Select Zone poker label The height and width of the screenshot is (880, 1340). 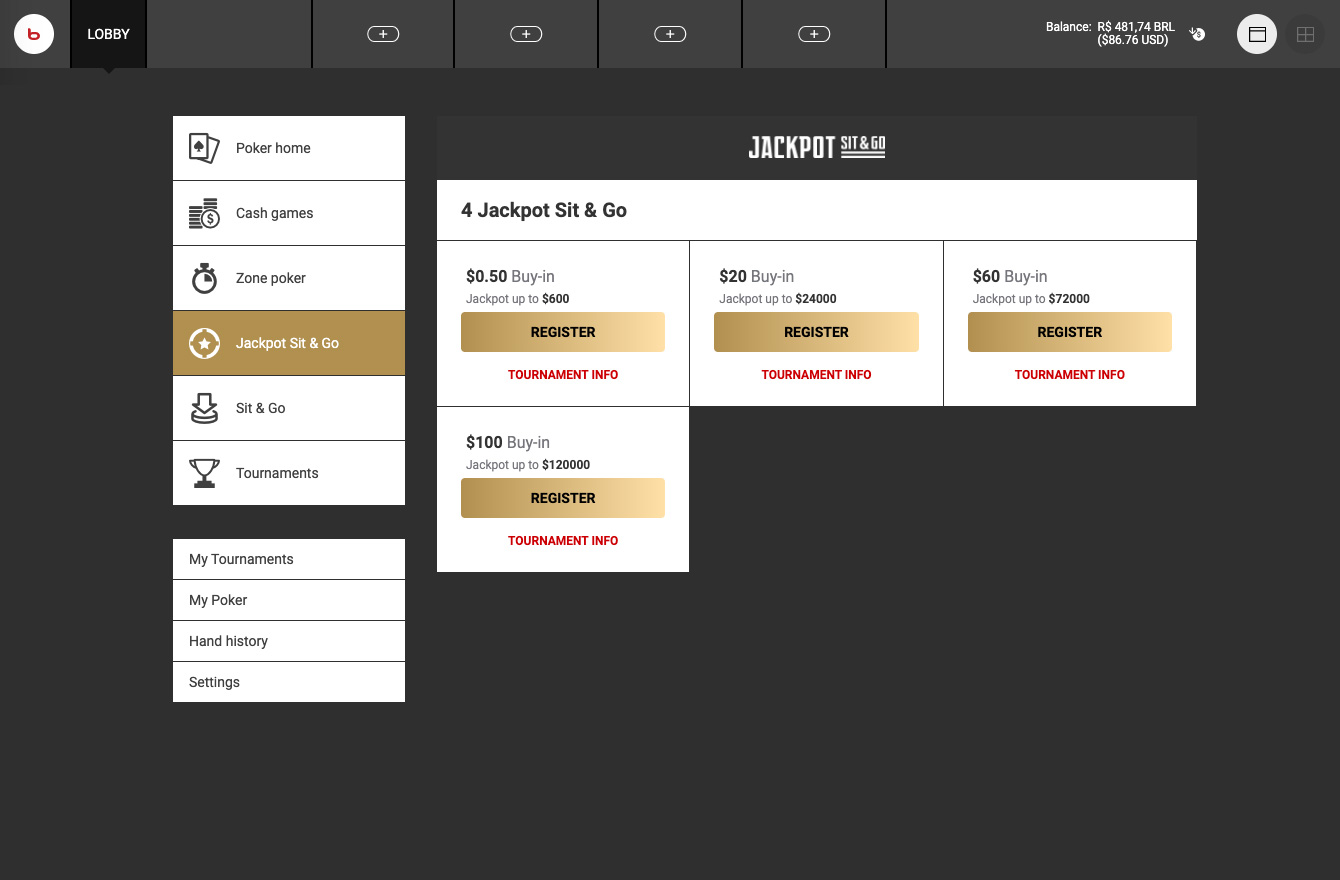point(271,278)
